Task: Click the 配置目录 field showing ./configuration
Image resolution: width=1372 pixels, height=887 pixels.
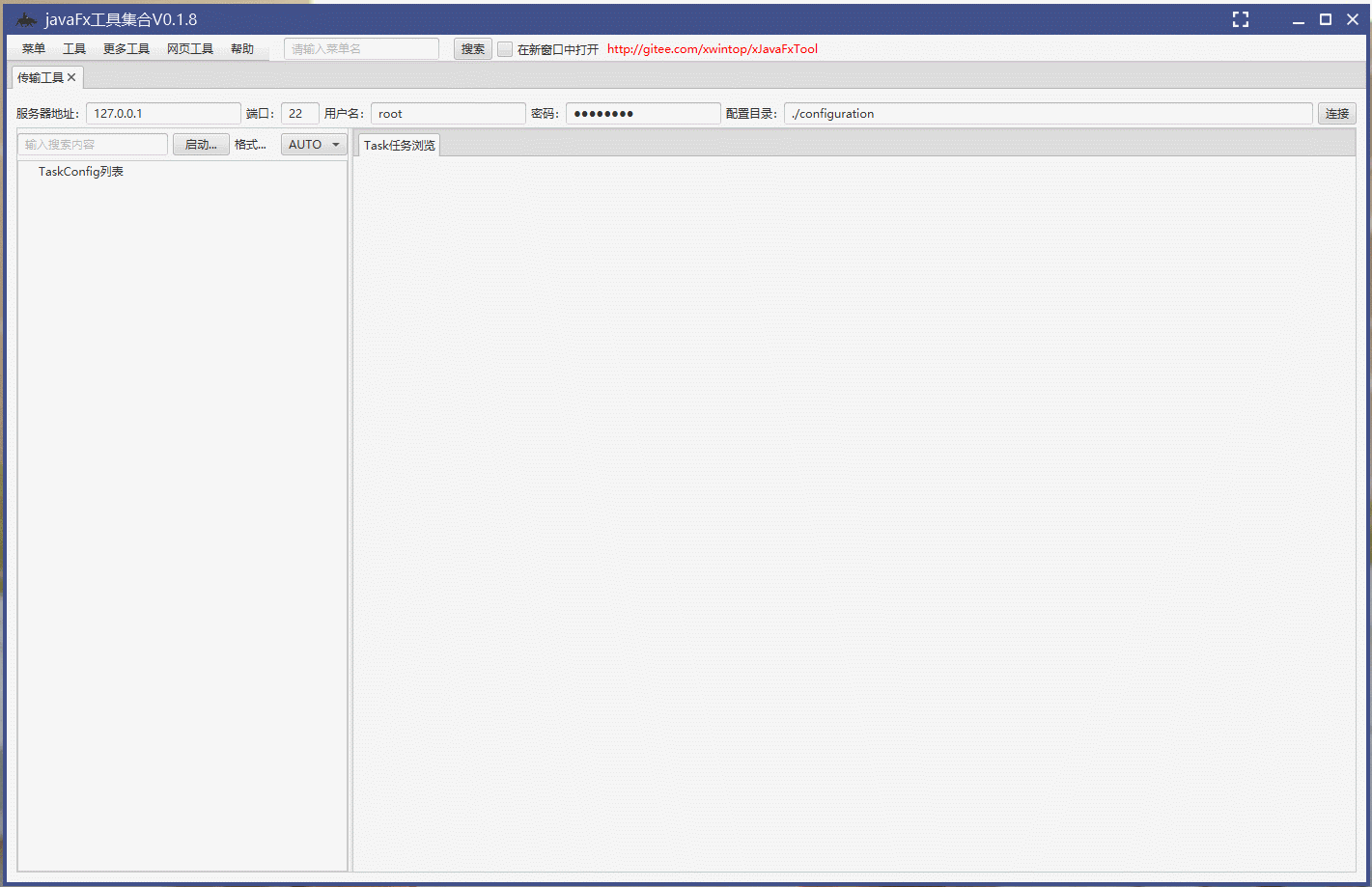Action: [1049, 114]
